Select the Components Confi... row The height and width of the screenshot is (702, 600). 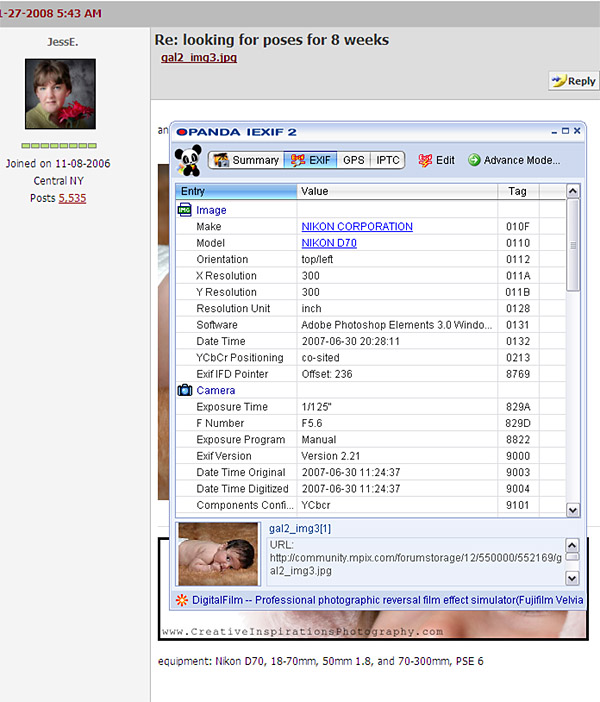370,505
